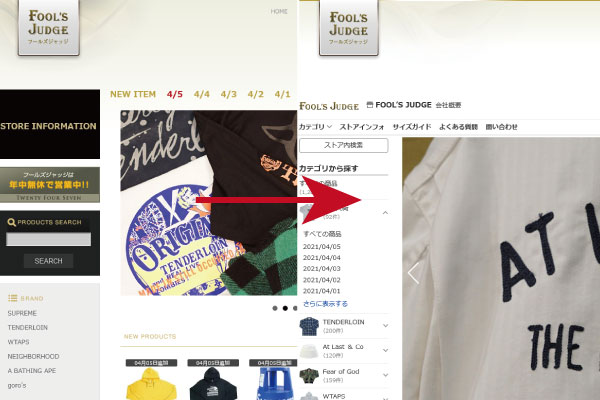Select the 4/4 new item tab

pyautogui.click(x=202, y=94)
